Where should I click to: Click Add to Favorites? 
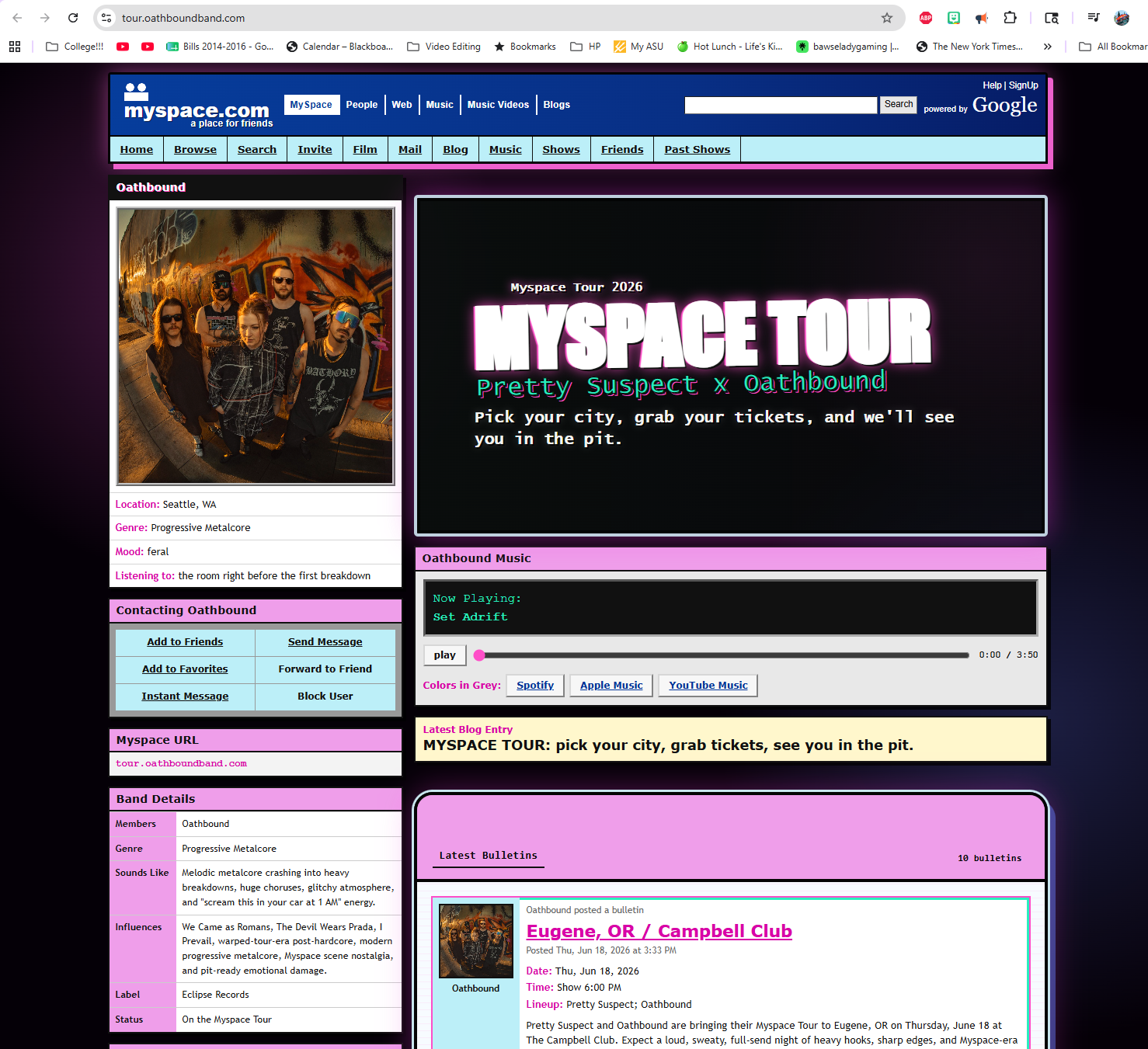click(x=185, y=669)
